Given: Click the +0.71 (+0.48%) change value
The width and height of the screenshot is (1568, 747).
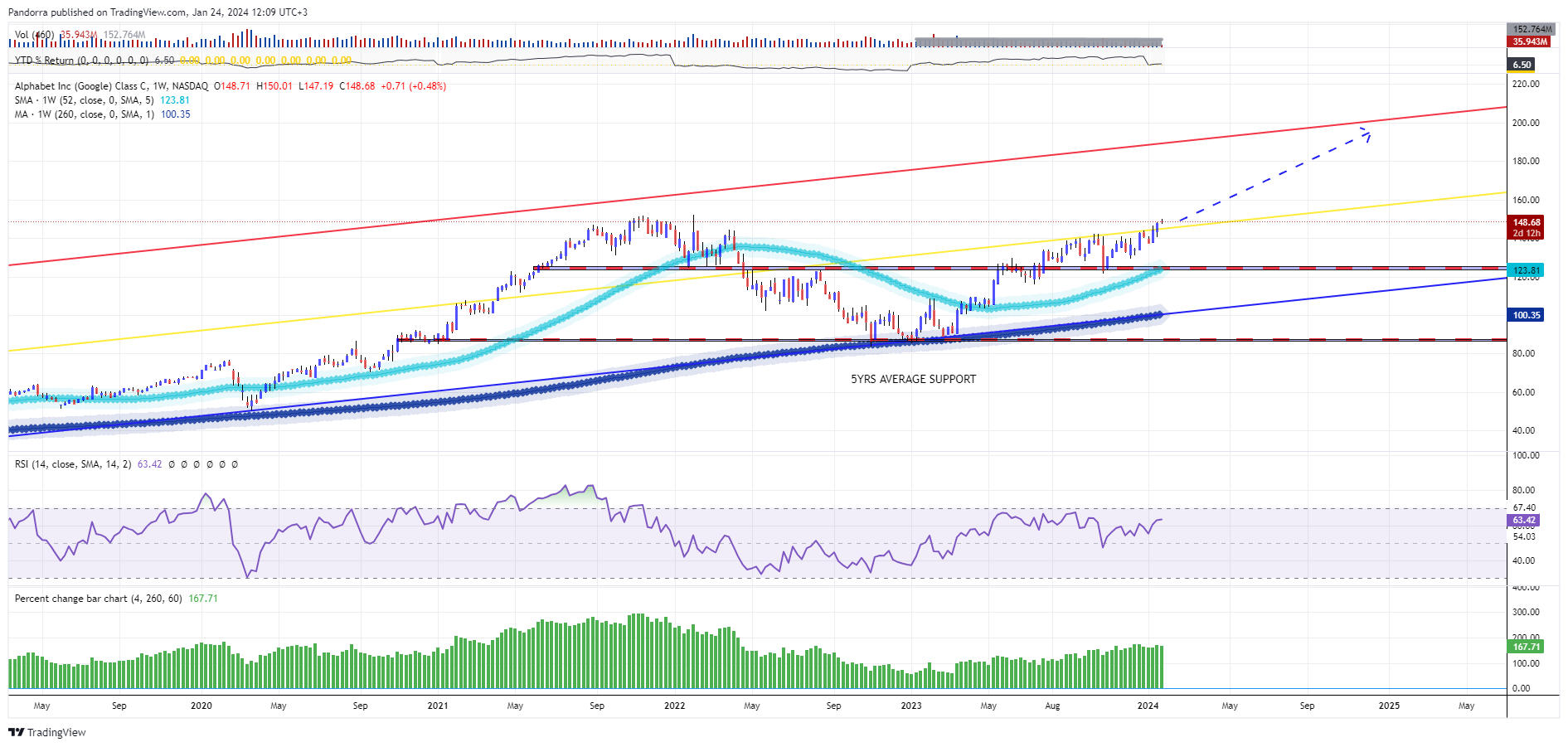Looking at the screenshot, I should tap(414, 86).
